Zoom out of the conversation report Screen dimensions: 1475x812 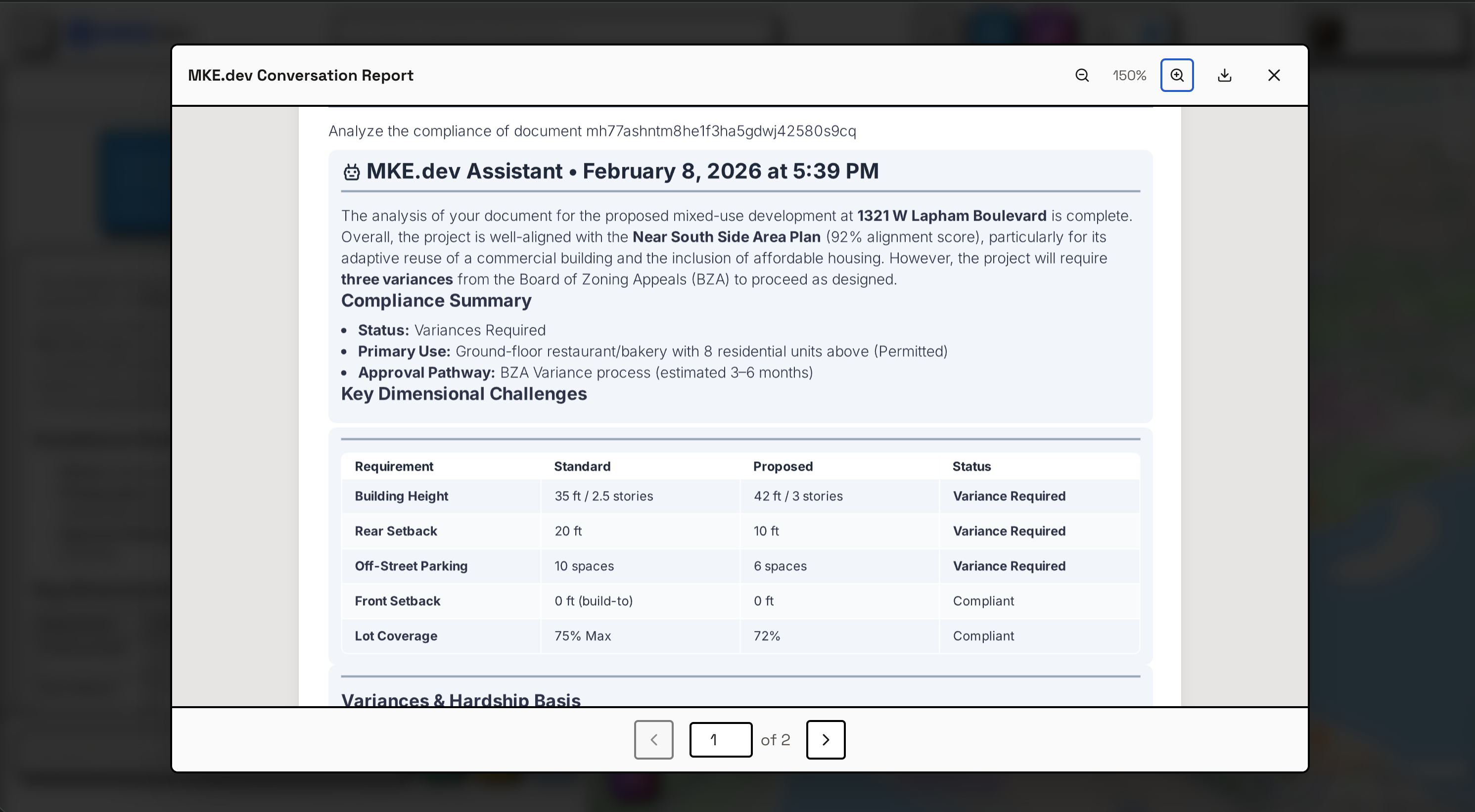tap(1082, 76)
